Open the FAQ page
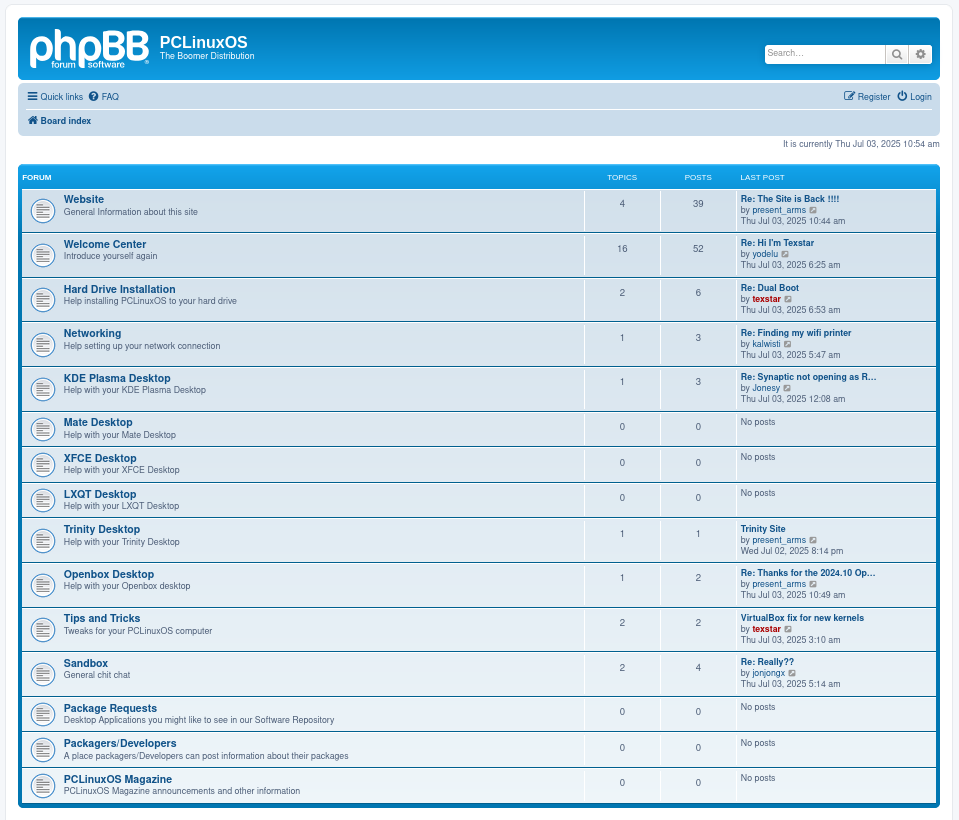Viewport: 959px width, 820px height. 104,97
